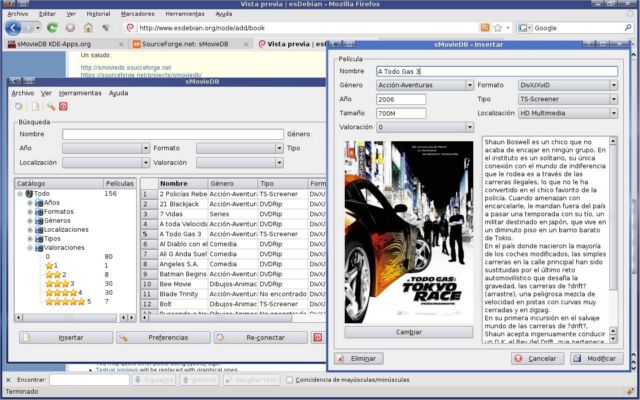640x400 pixels.
Task: Select Géneros folder icon in catalog tree
Action: pos(39,220)
